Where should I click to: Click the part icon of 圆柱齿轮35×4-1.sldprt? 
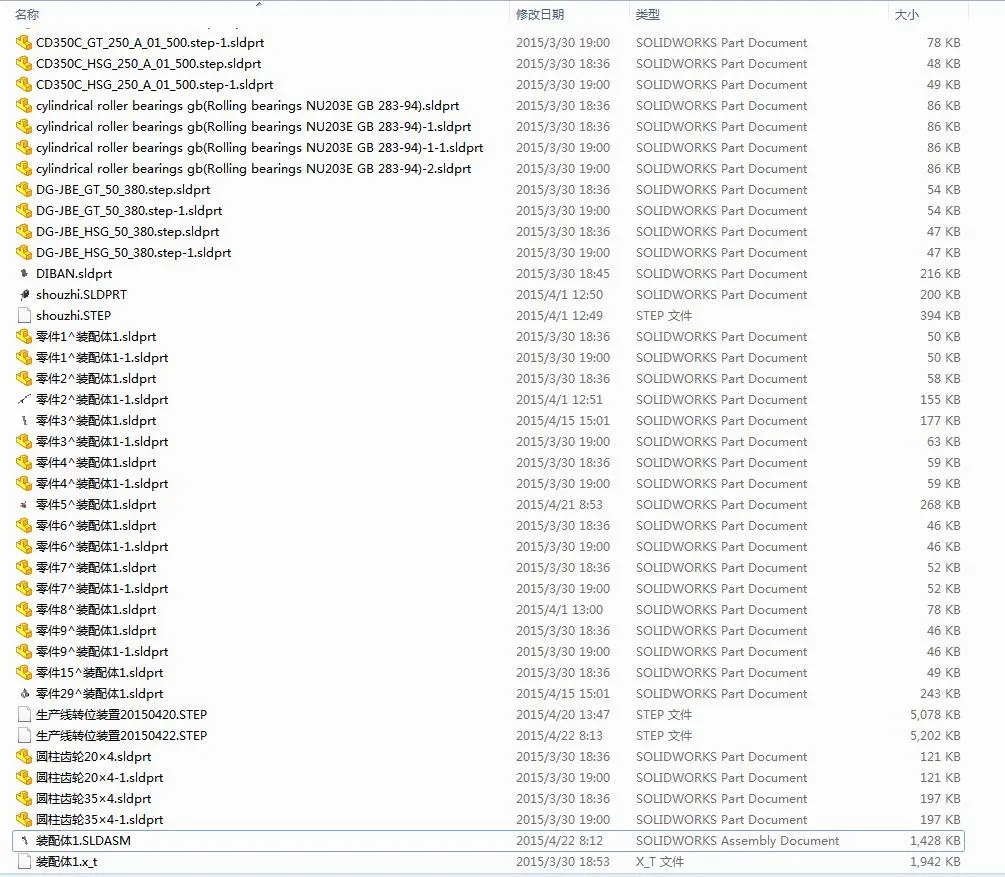[x=24, y=819]
